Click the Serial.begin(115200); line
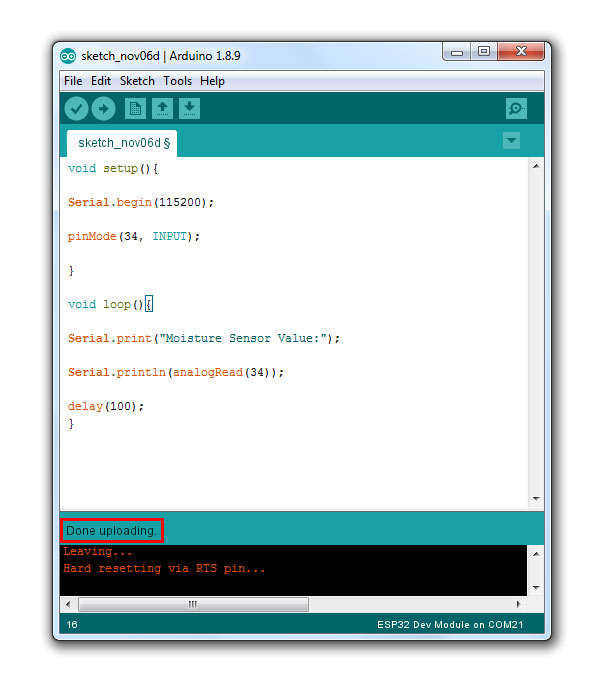The height and width of the screenshot is (690, 610). tap(141, 202)
